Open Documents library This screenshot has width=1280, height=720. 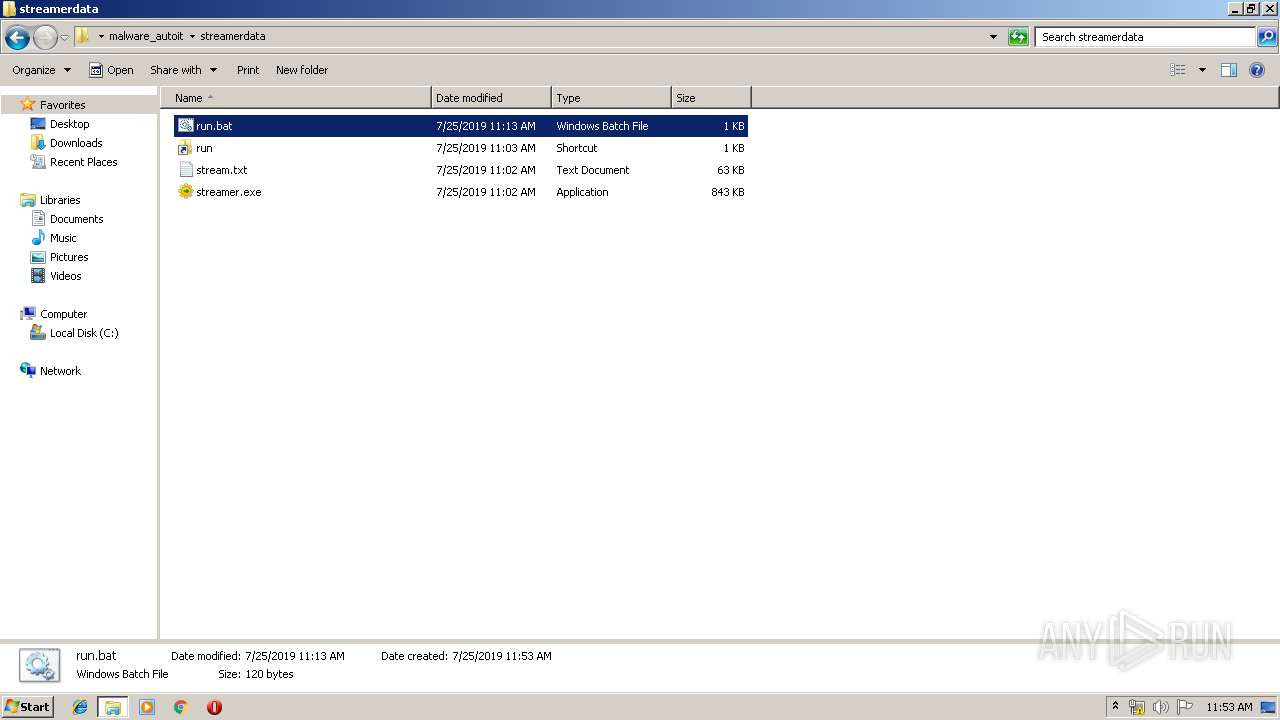(x=76, y=219)
